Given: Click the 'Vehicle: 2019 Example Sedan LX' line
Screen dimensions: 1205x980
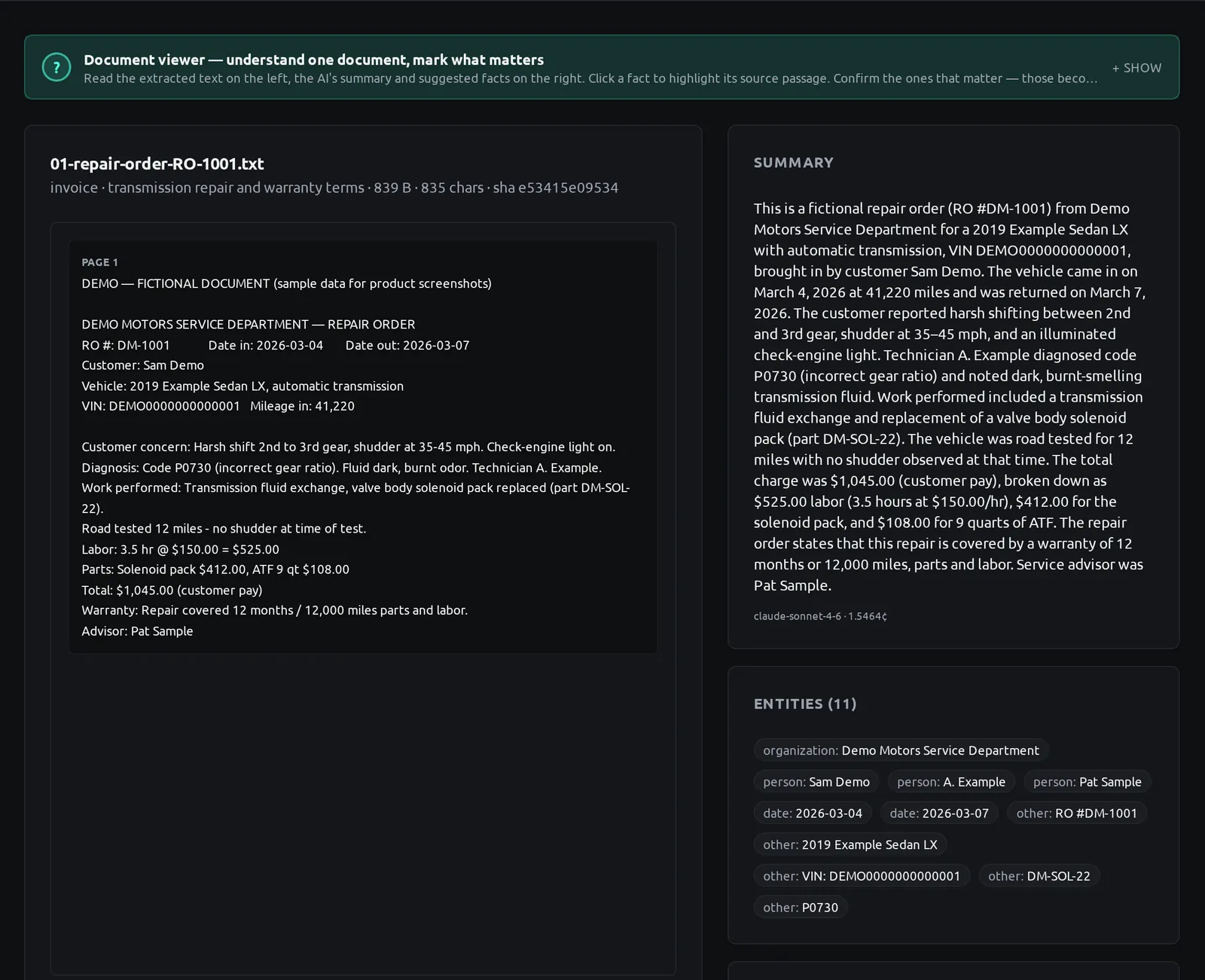Looking at the screenshot, I should [243, 386].
